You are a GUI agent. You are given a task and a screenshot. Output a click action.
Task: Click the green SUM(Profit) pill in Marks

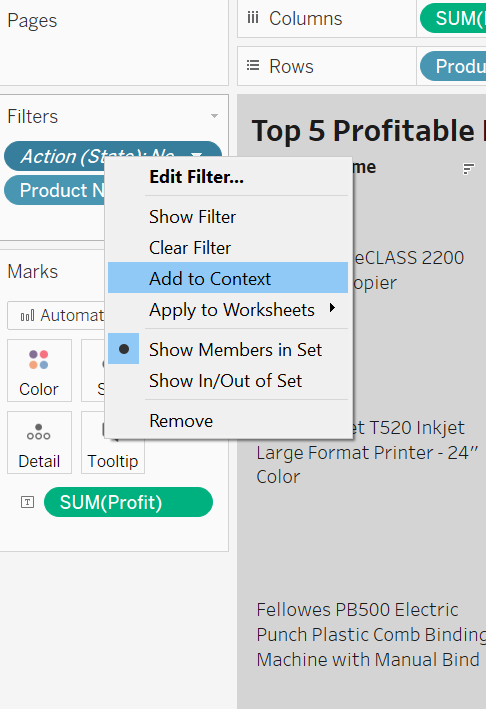[x=128, y=502]
